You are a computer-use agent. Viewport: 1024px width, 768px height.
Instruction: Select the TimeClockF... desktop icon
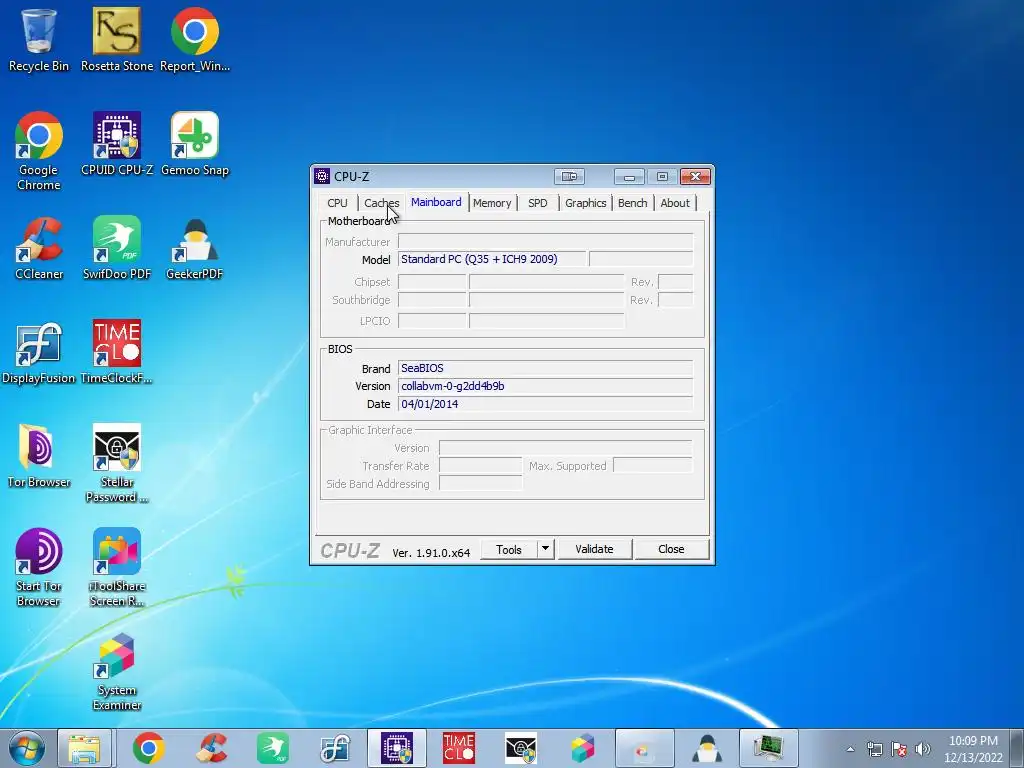tap(117, 353)
